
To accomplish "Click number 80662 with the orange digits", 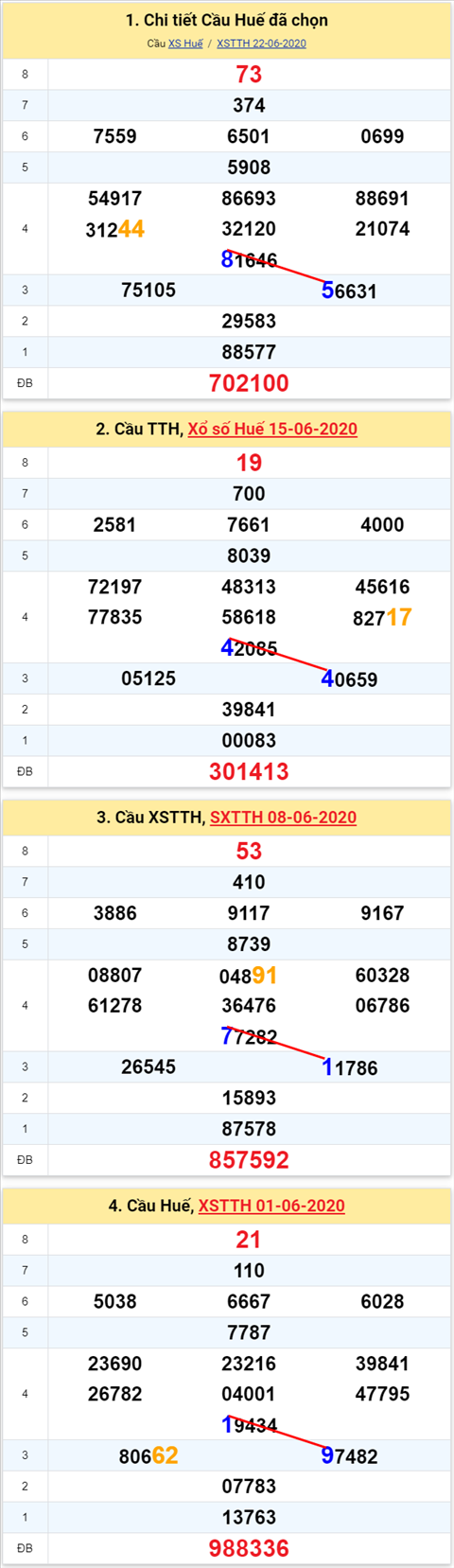I will (x=148, y=1455).
